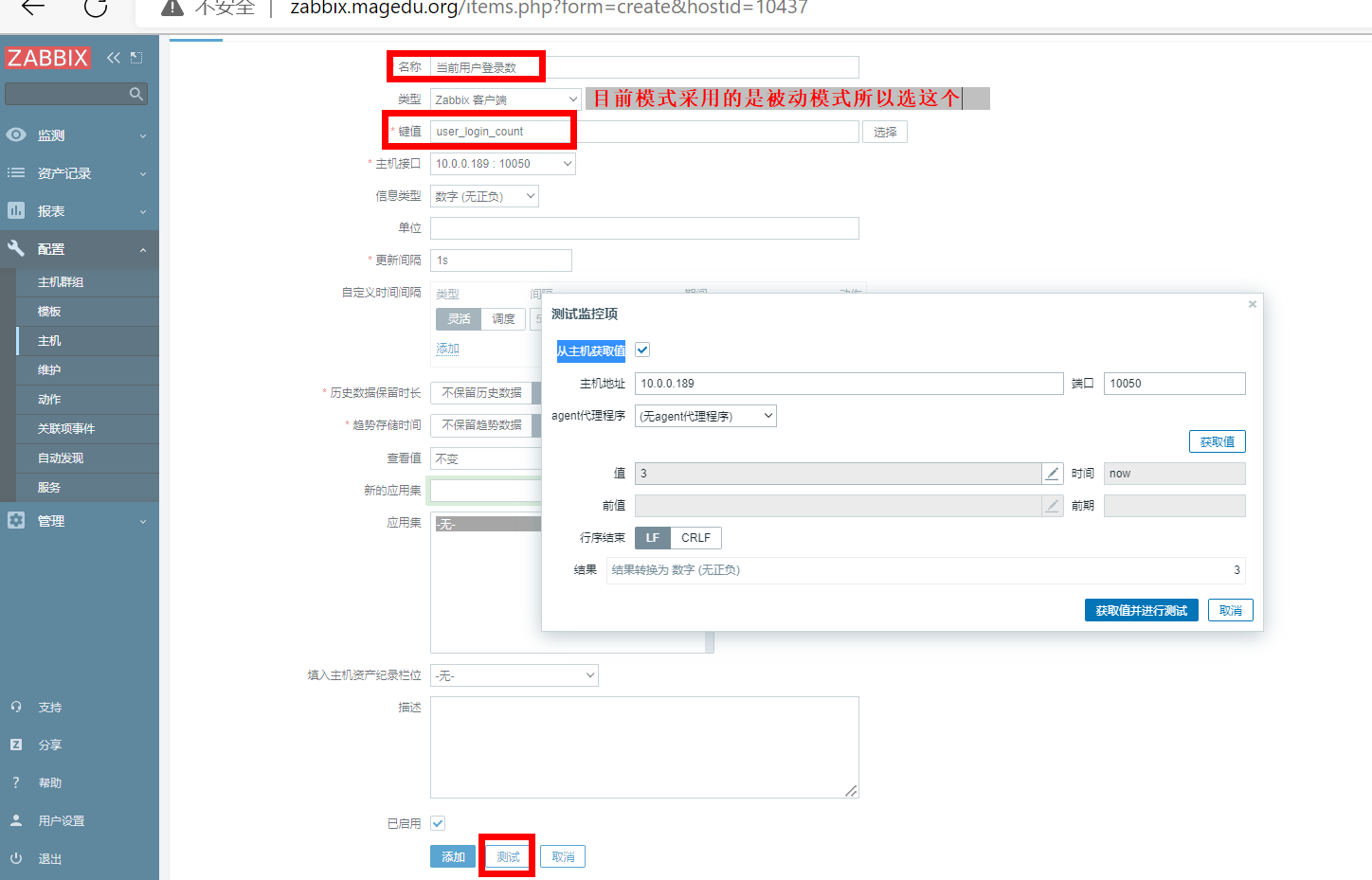Viewport: 1372px width, 880px height.
Task: Collapse the sidebar with double-chevron icon
Action: click(114, 58)
